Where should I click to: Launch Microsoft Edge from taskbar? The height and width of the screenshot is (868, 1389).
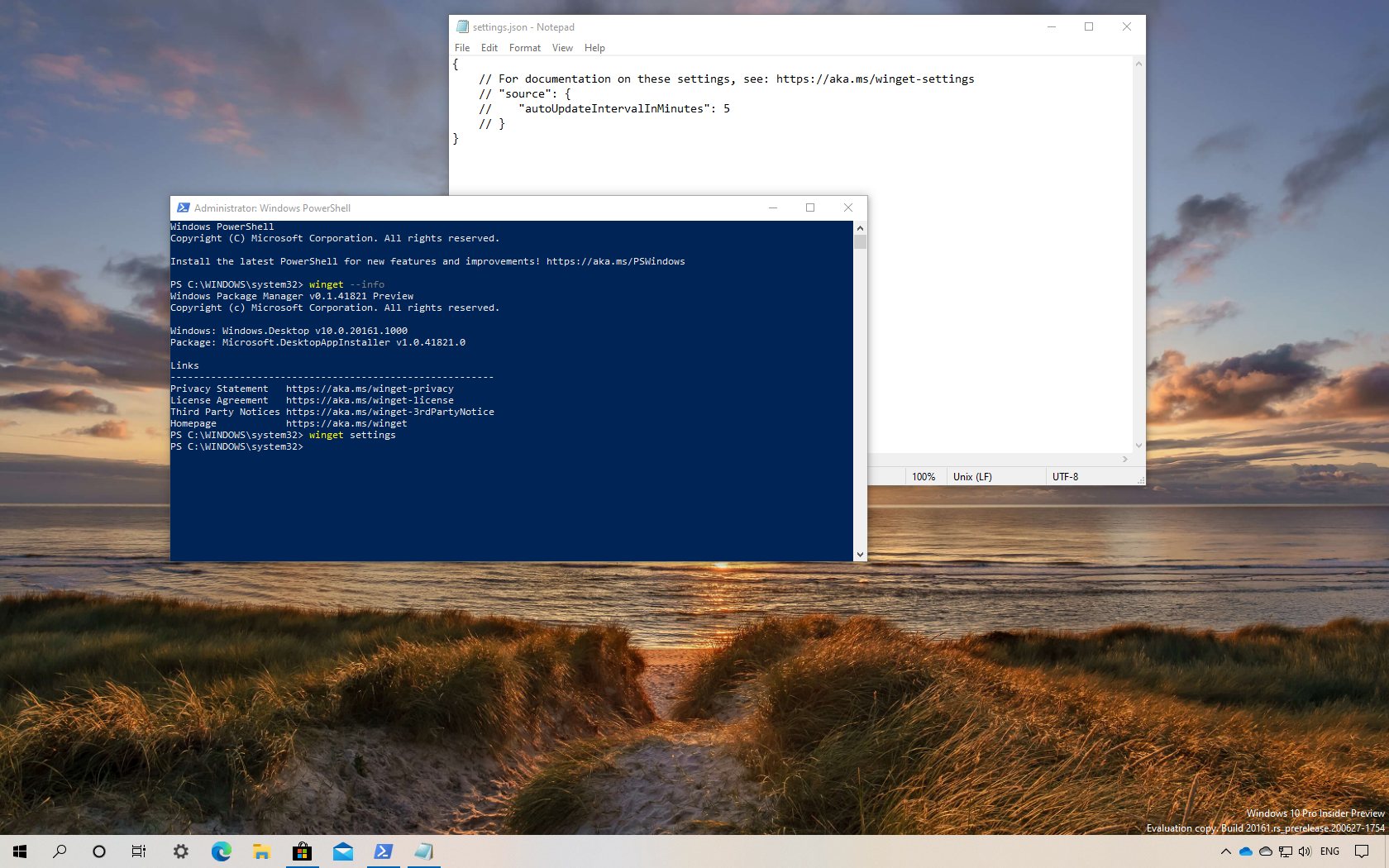[221, 851]
